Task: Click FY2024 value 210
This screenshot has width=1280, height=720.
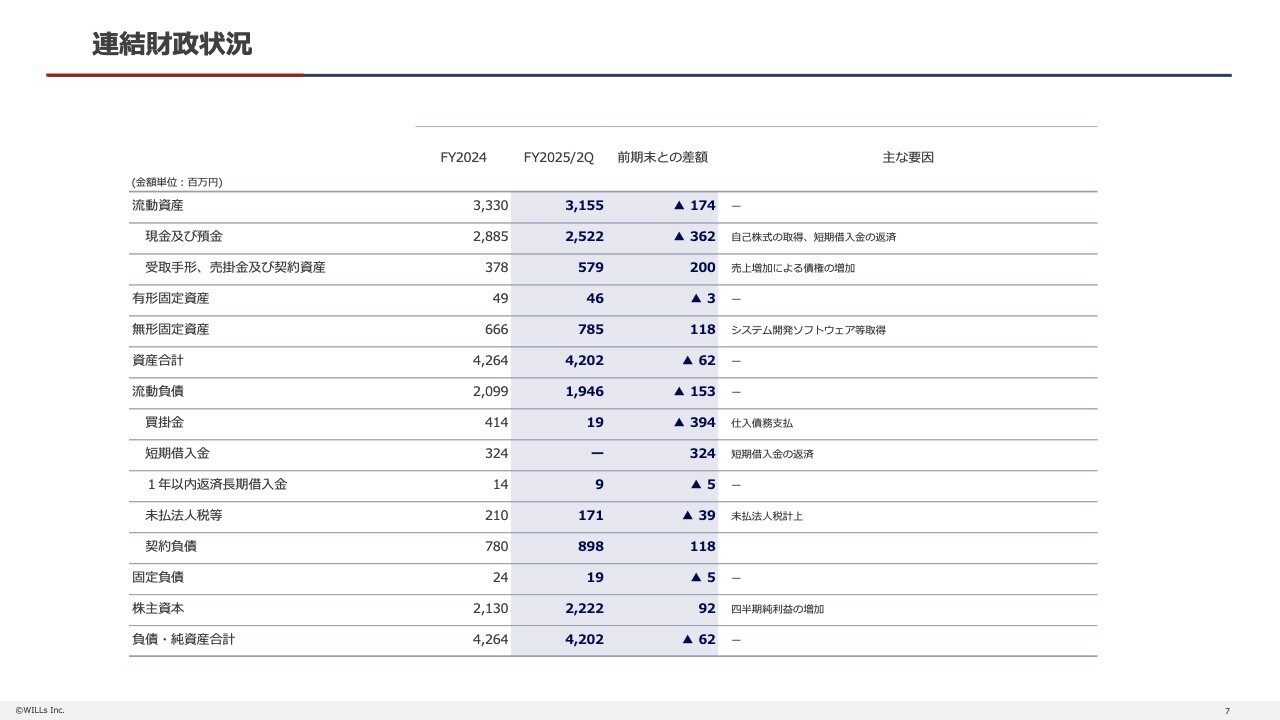Action: [497, 516]
